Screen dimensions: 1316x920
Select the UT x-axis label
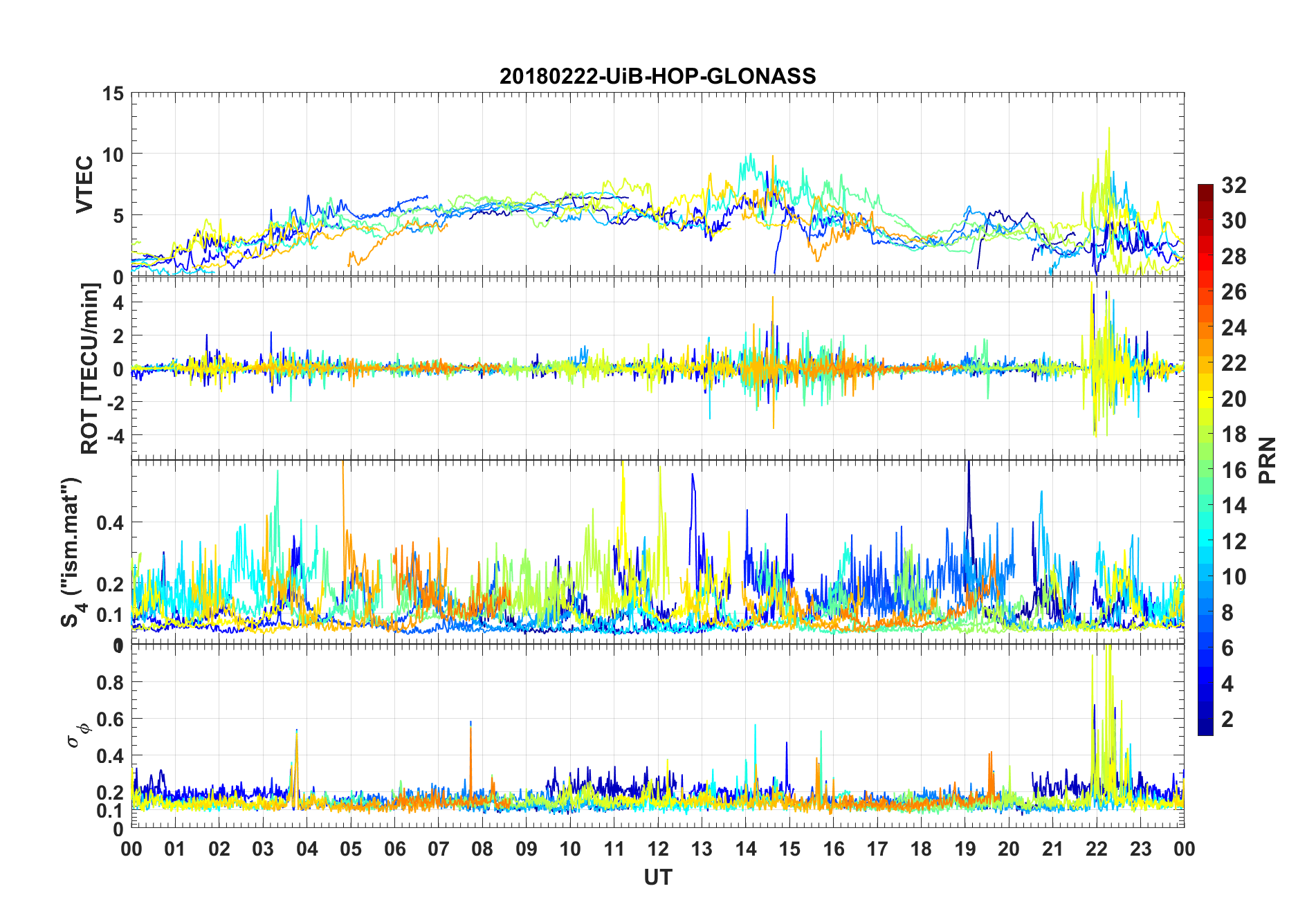658,877
